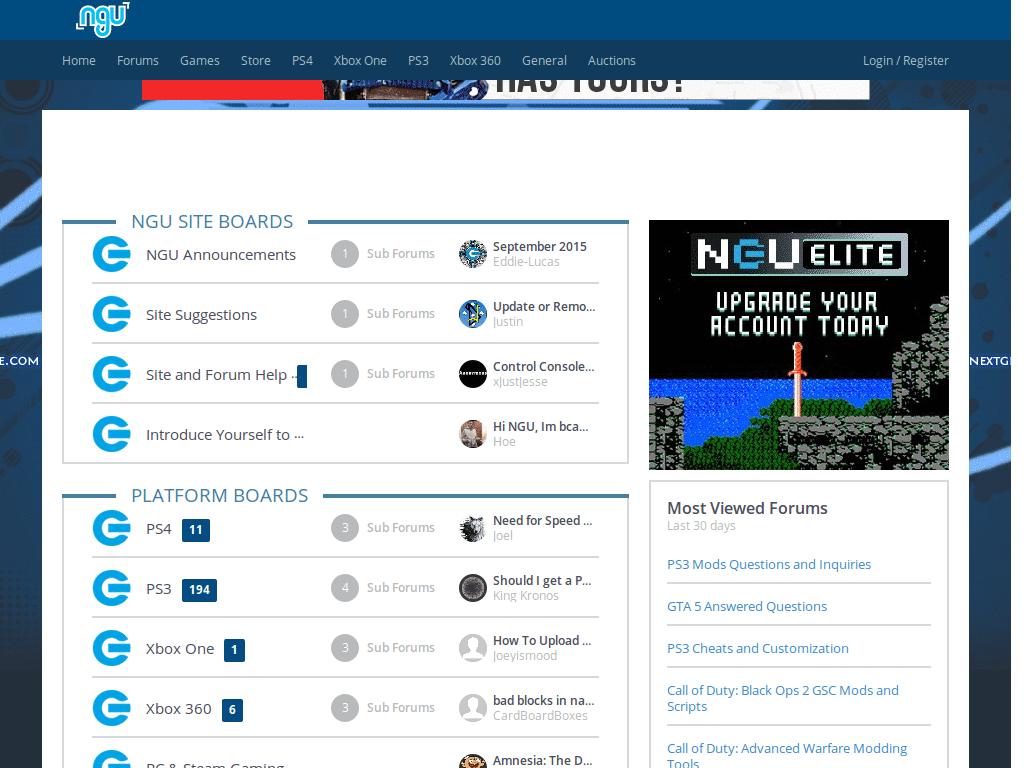Click Hoe's avatar next to Hi NGU post
Viewport: 1024px width, 768px height.
[x=473, y=434]
